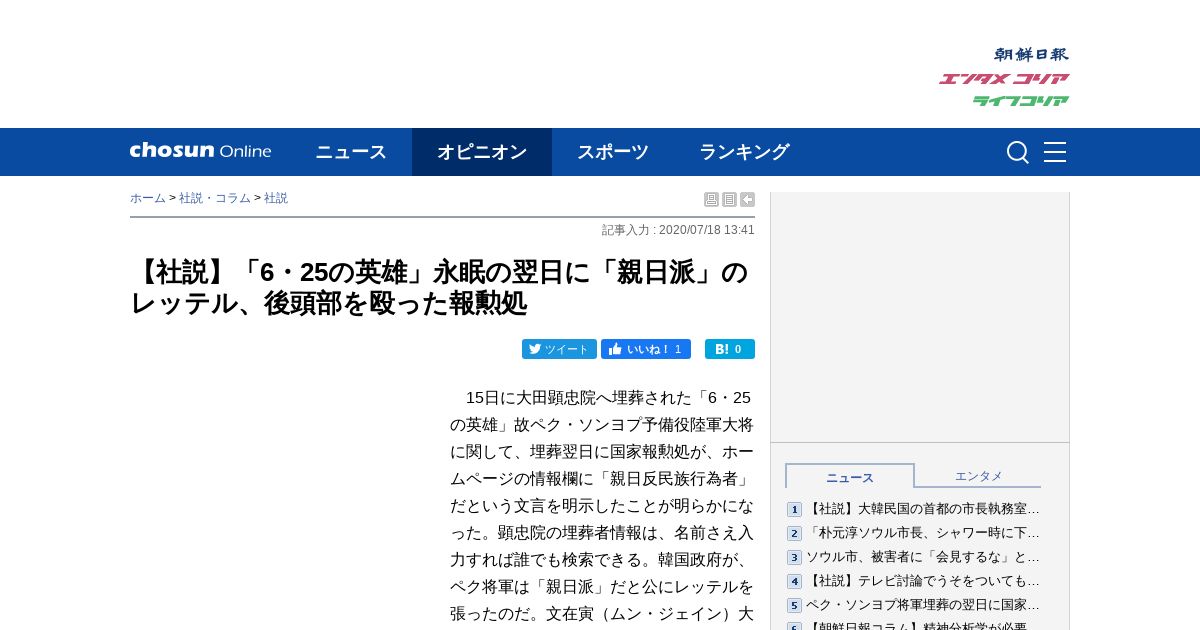The height and width of the screenshot is (630, 1200).
Task: Click the back arrow icon
Action: coord(747,200)
